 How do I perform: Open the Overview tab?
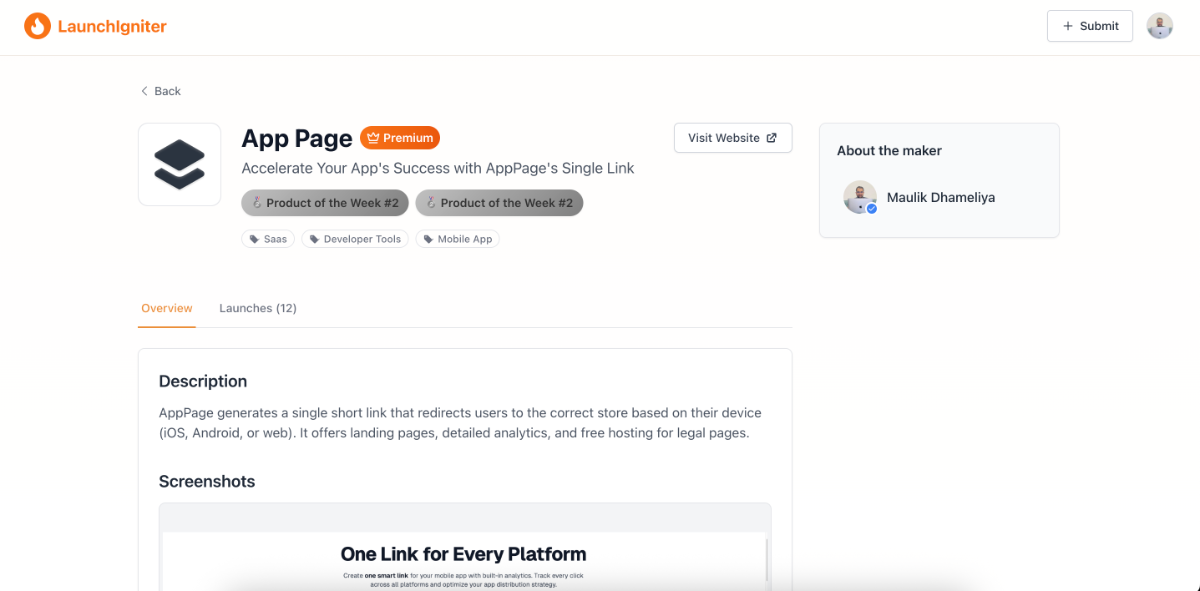click(166, 308)
